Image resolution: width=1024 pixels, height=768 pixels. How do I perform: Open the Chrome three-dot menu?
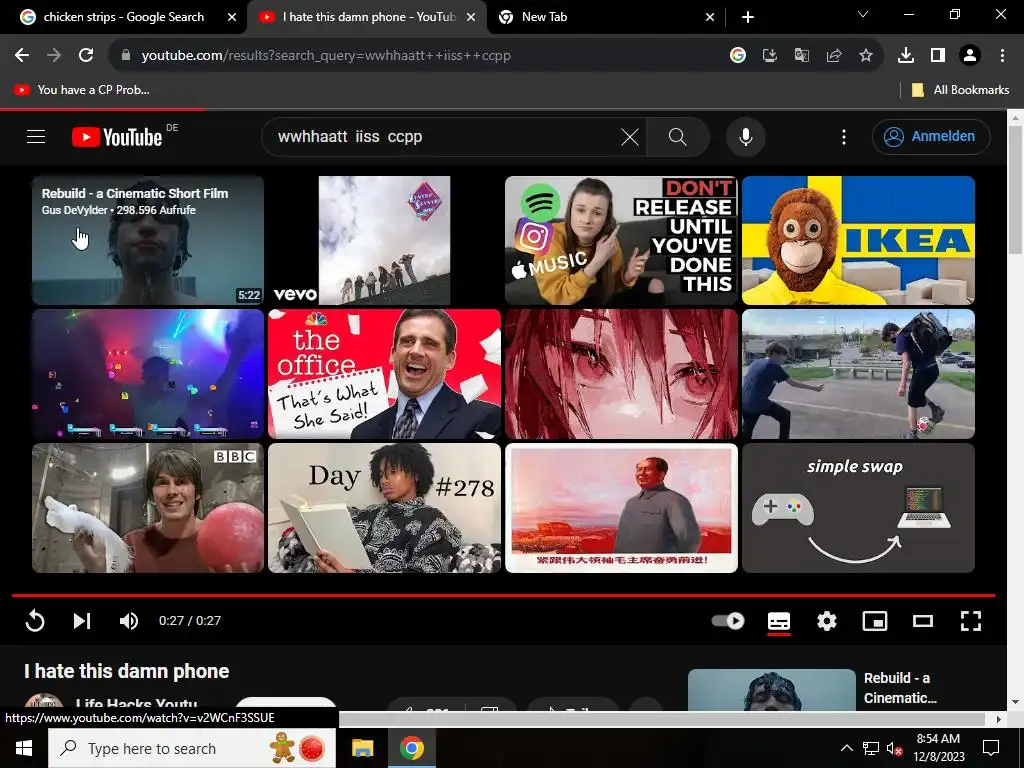click(x=1002, y=56)
